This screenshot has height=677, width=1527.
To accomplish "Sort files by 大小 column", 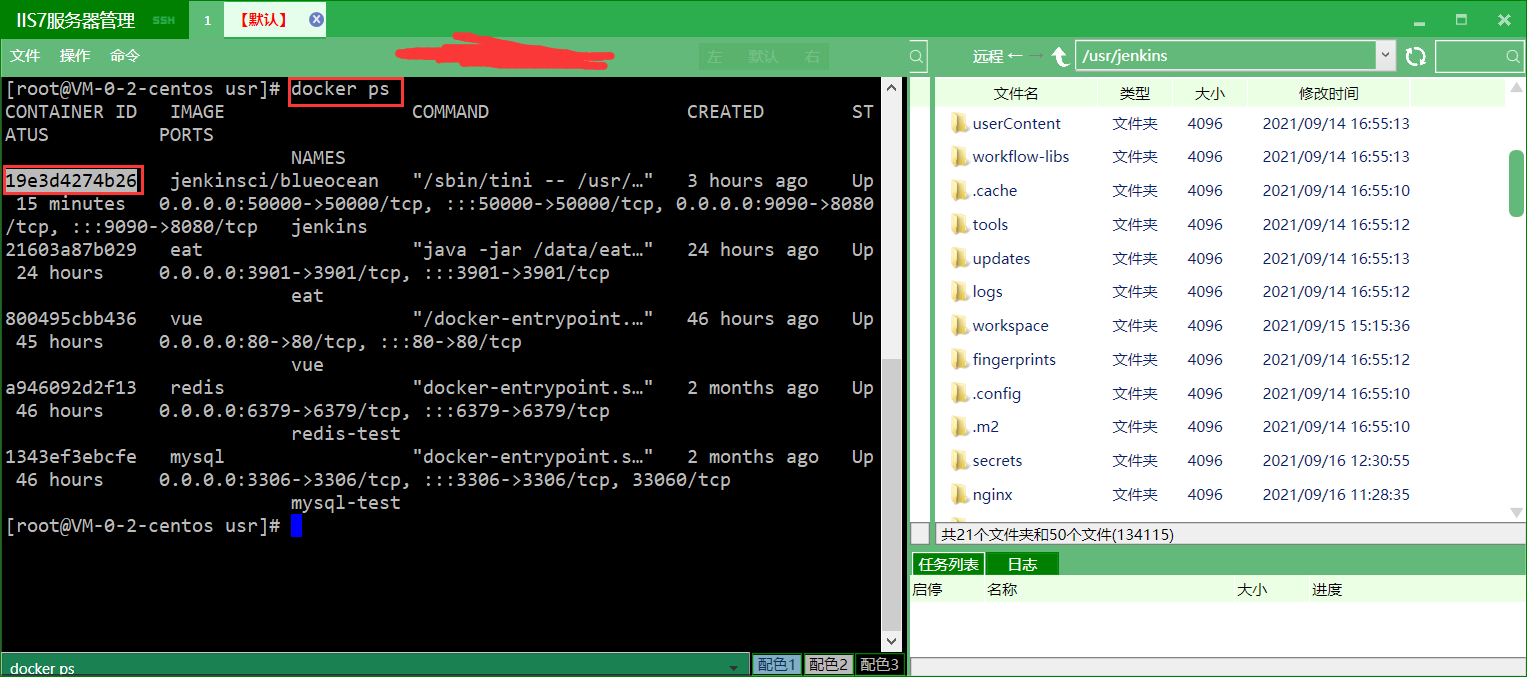I will pyautogui.click(x=1209, y=93).
